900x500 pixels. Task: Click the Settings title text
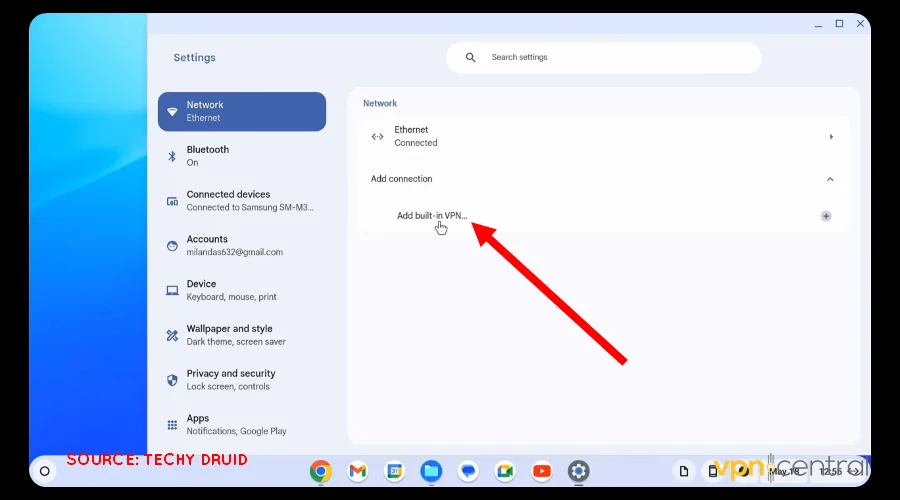click(195, 57)
